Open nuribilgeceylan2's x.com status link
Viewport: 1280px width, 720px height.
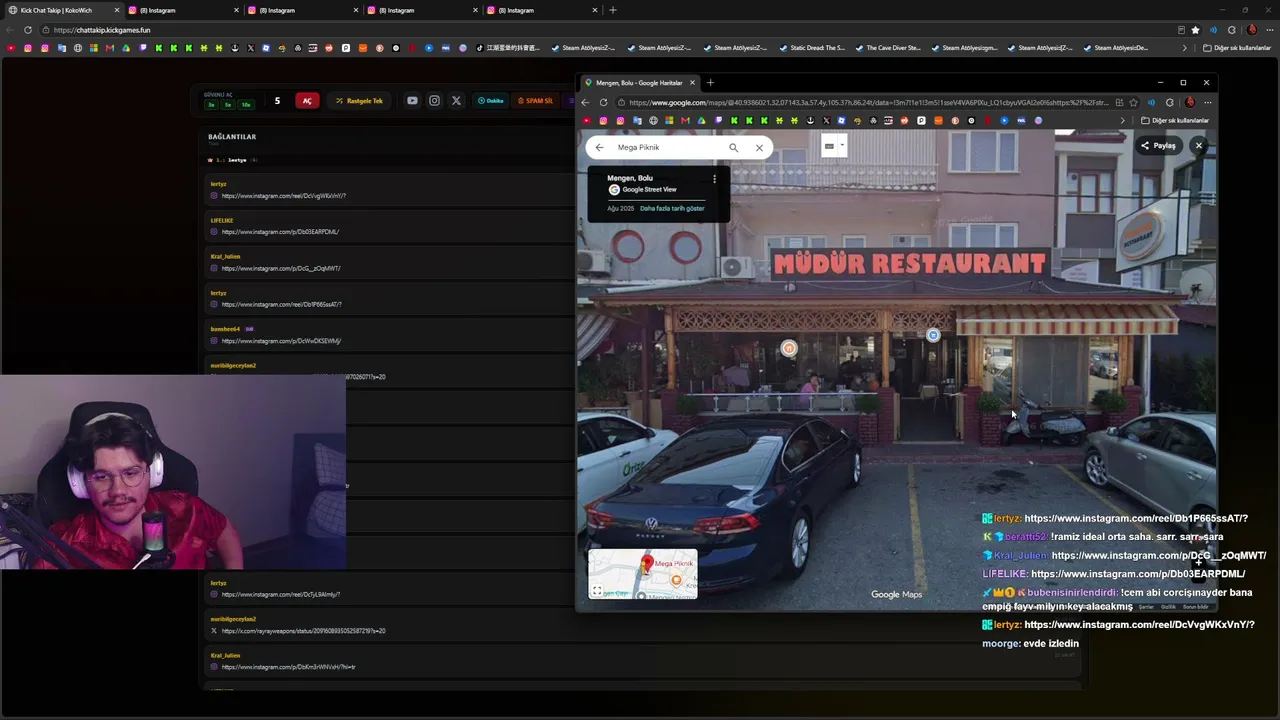[x=304, y=631]
